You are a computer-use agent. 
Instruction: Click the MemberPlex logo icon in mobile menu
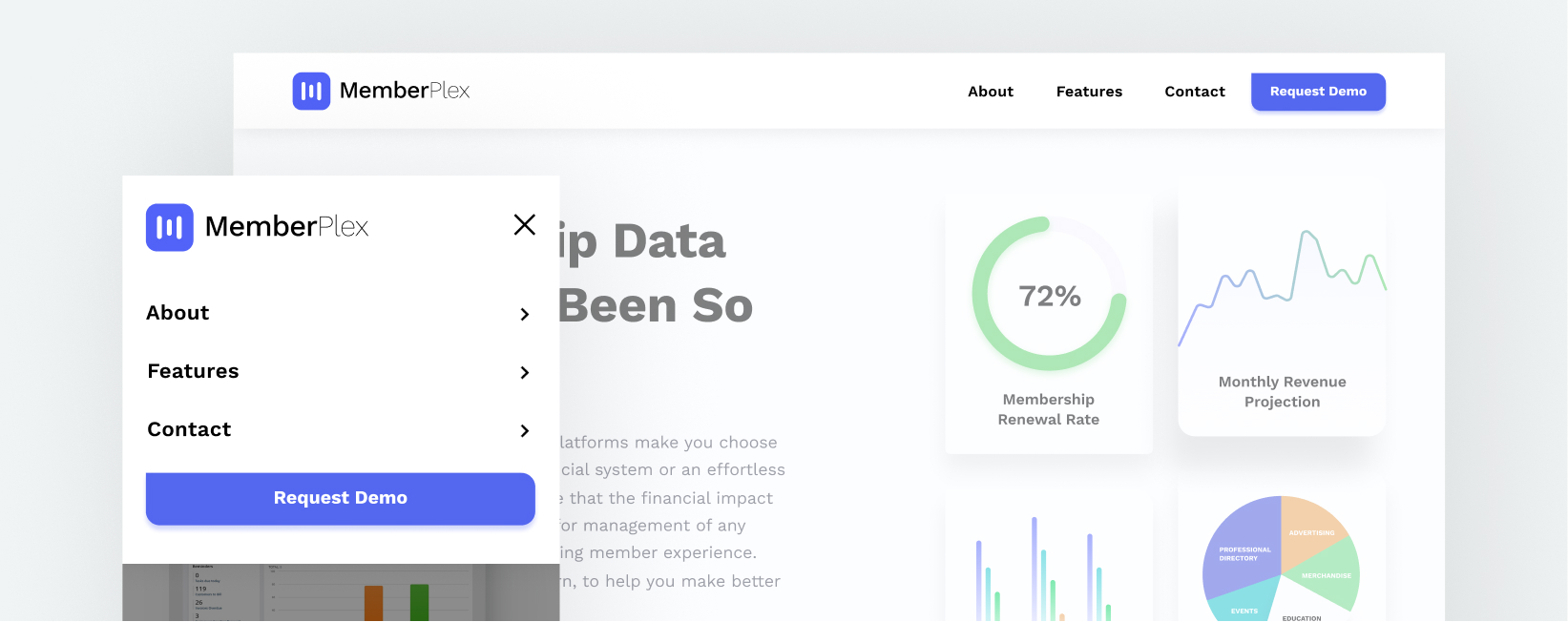tap(169, 226)
